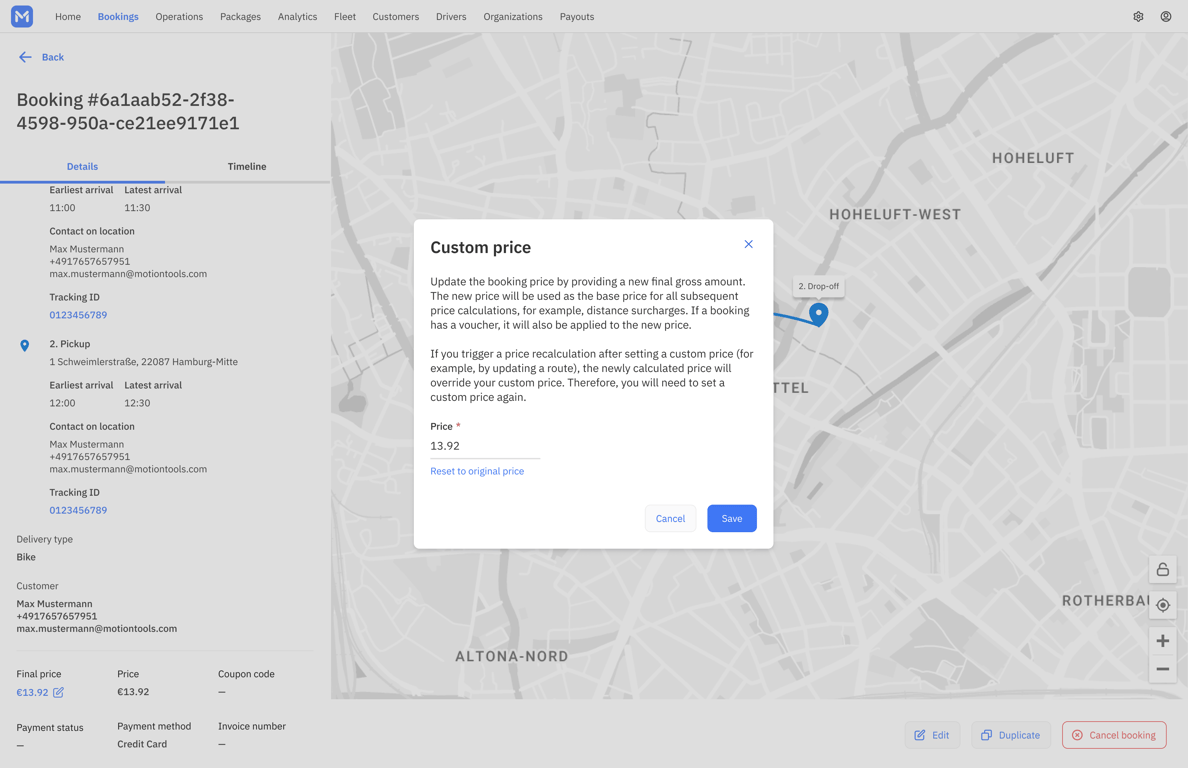The image size is (1188, 768).
Task: Open user account profile icon
Action: click(x=1165, y=17)
